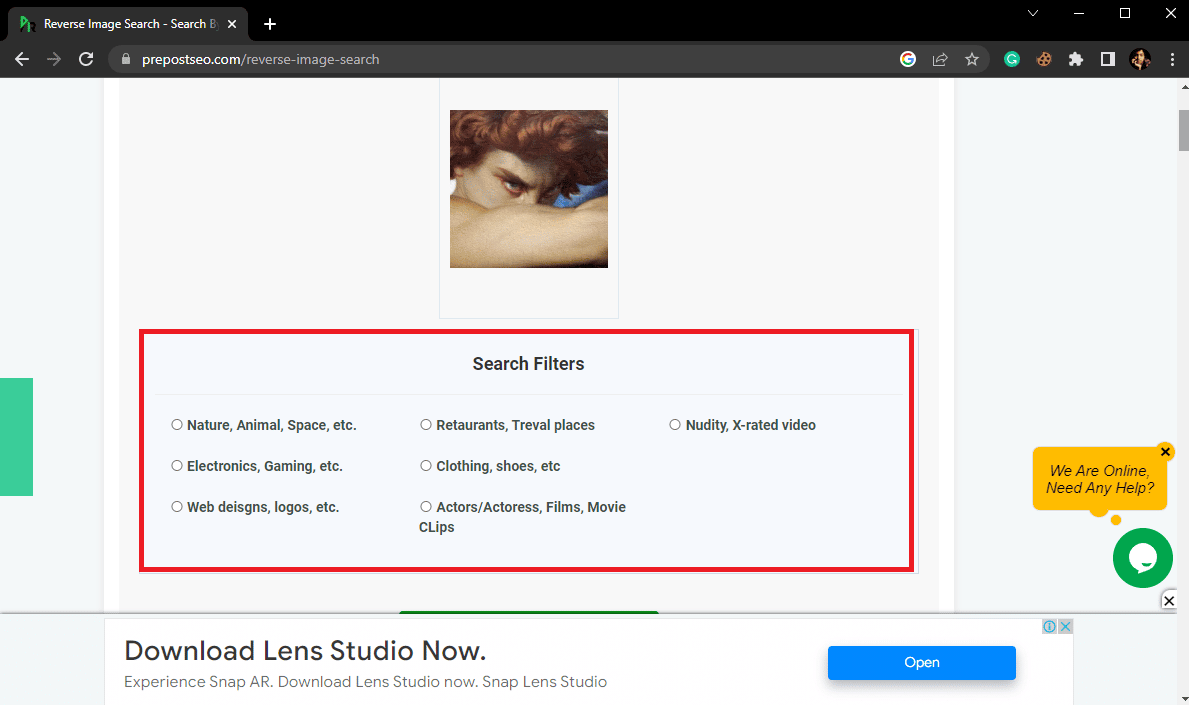The height and width of the screenshot is (705, 1189).
Task: Close the chat widget with X
Action: click(1169, 600)
